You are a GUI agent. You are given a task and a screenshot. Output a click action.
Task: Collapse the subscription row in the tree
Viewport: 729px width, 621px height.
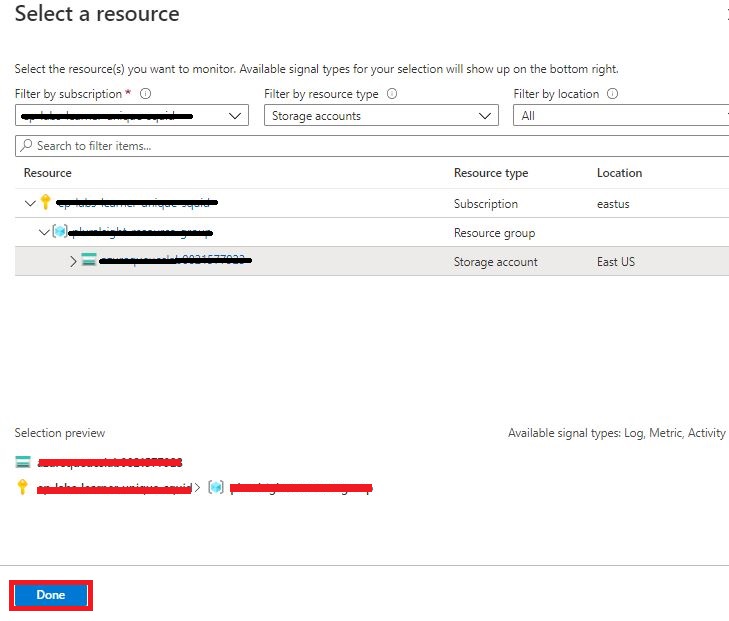pyautogui.click(x=29, y=203)
